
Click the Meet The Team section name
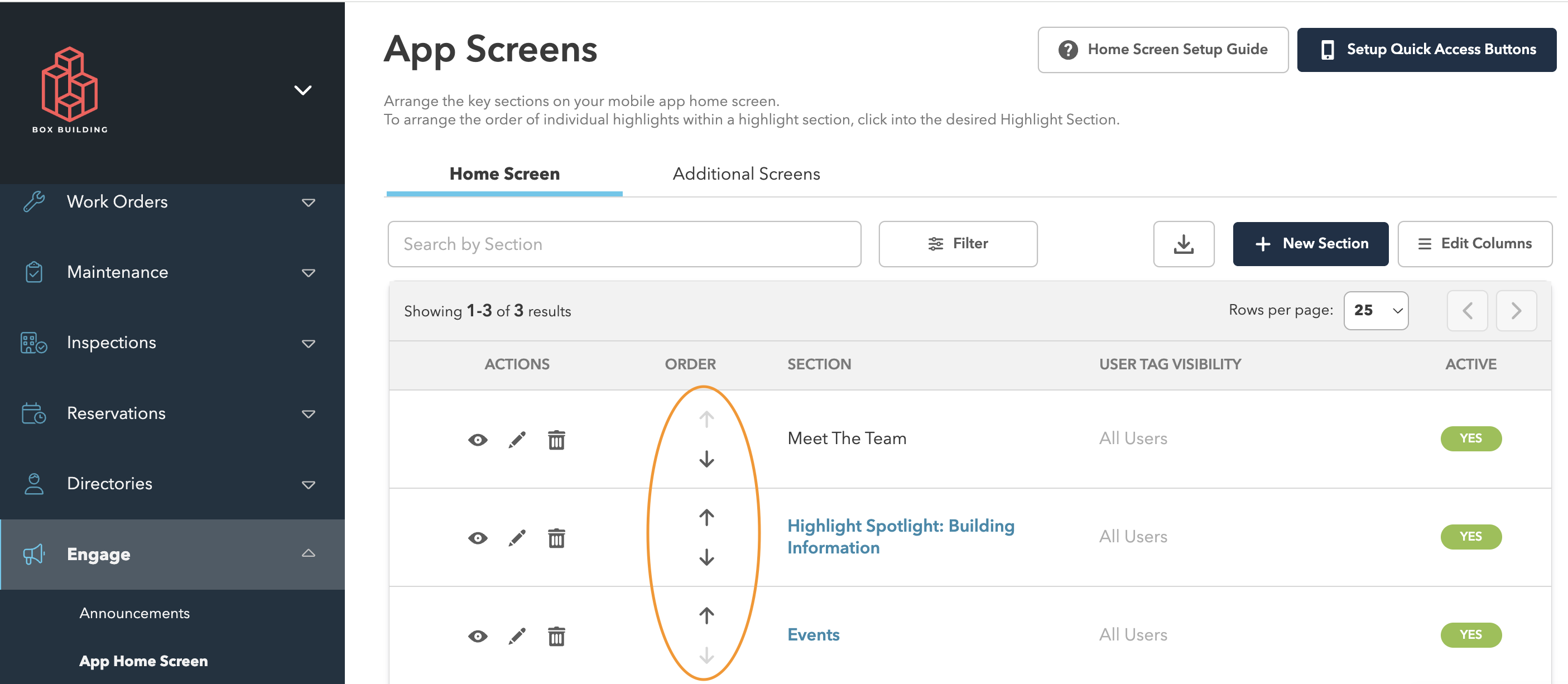[846, 438]
